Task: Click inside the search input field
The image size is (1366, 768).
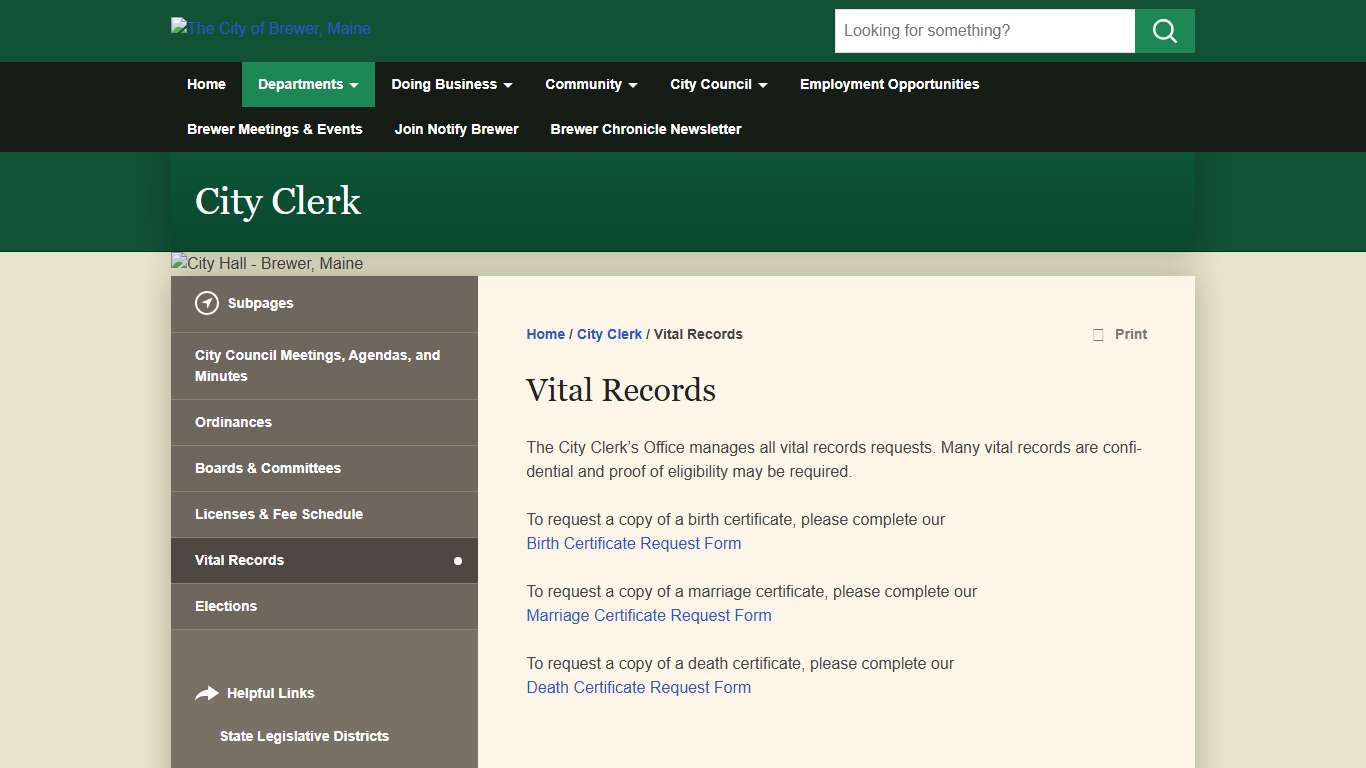Action: (x=984, y=31)
